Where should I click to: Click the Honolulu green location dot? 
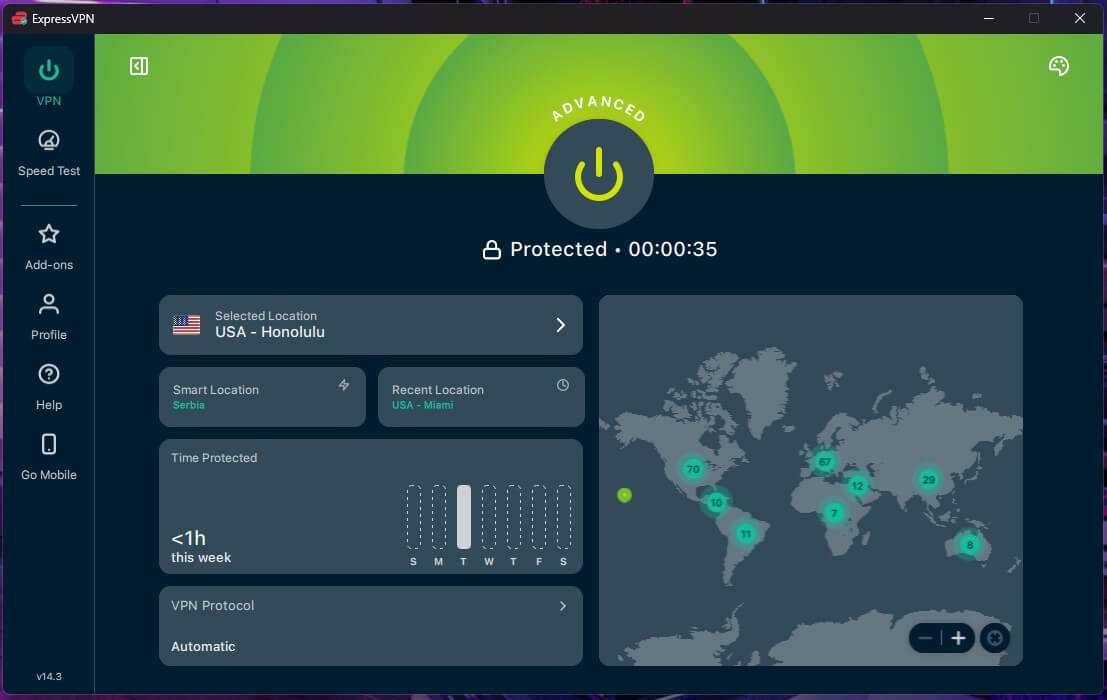point(624,495)
